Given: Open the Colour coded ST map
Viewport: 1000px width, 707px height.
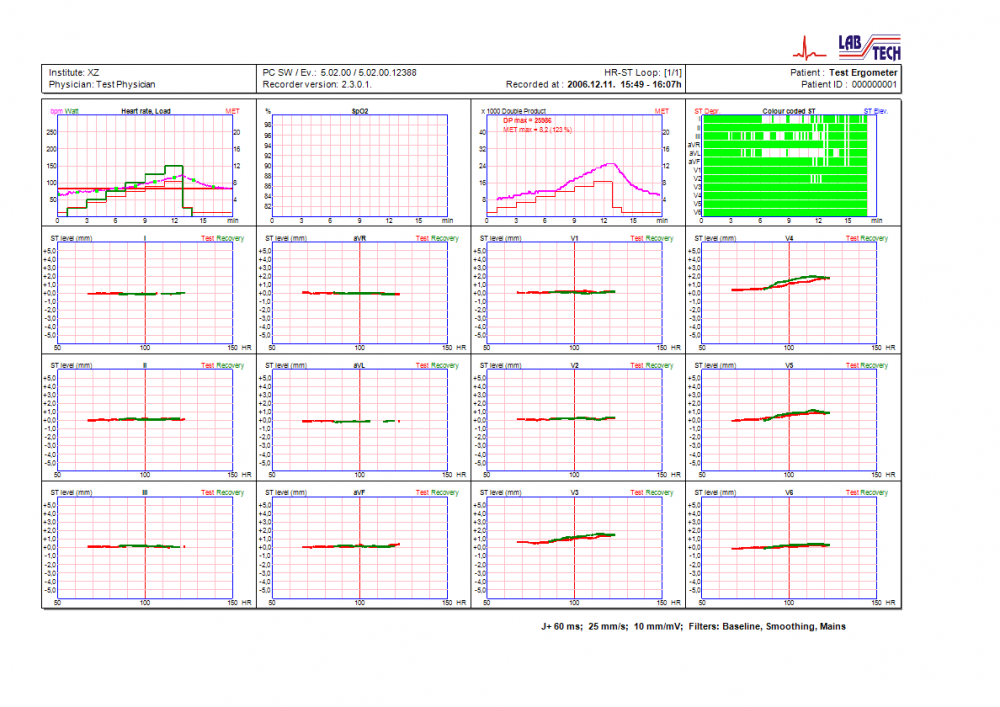Looking at the screenshot, I should point(789,163).
